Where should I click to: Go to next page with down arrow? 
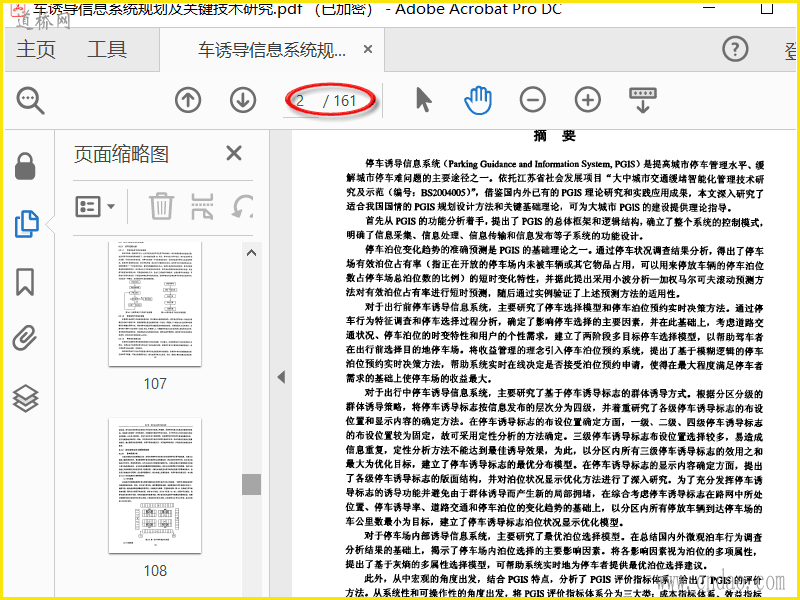click(243, 100)
